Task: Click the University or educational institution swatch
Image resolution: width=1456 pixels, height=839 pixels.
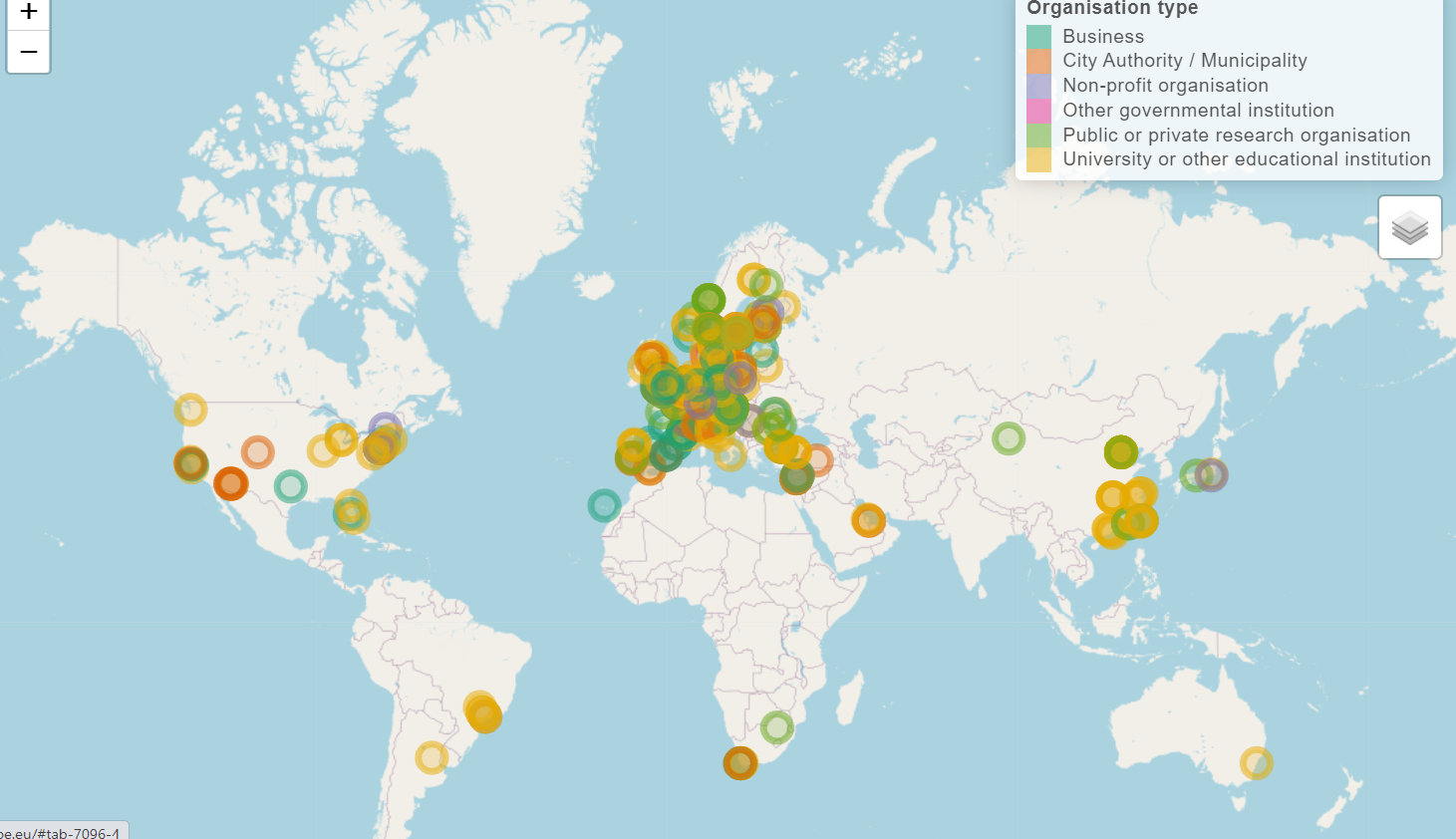Action: pyautogui.click(x=1038, y=159)
